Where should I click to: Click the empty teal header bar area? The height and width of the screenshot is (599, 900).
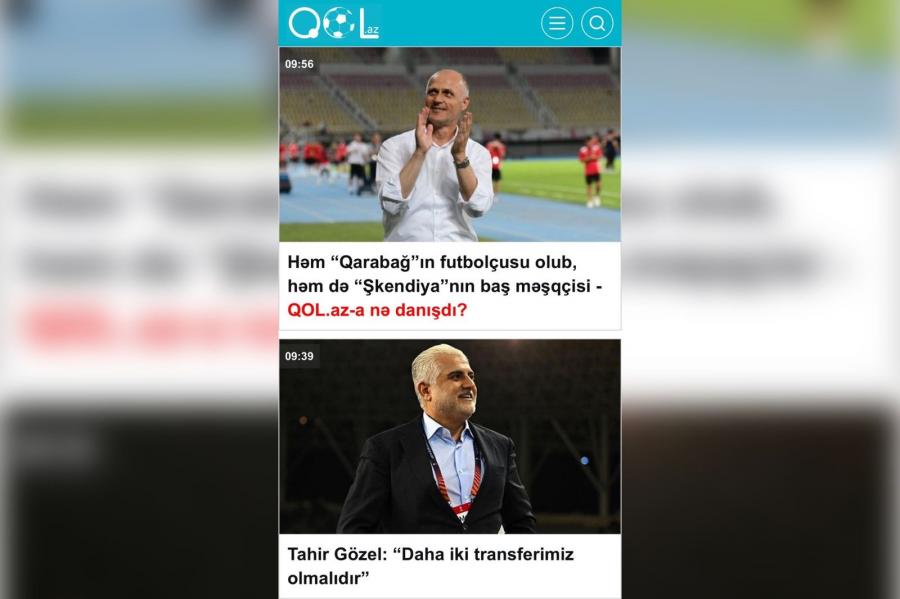[459, 23]
